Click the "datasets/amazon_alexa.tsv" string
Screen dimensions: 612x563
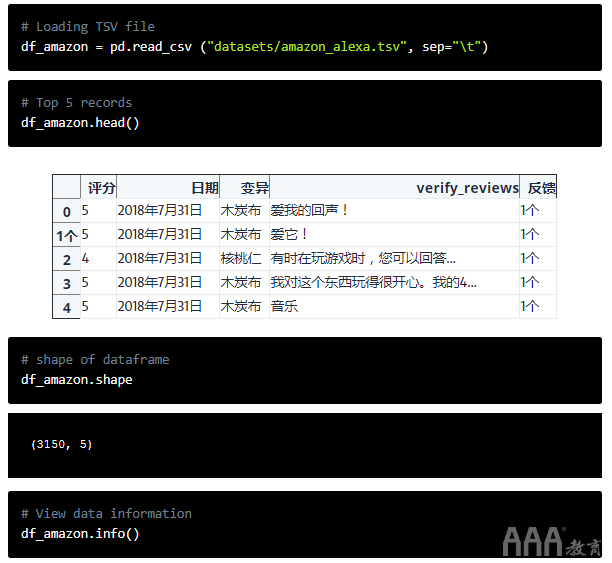[307, 47]
